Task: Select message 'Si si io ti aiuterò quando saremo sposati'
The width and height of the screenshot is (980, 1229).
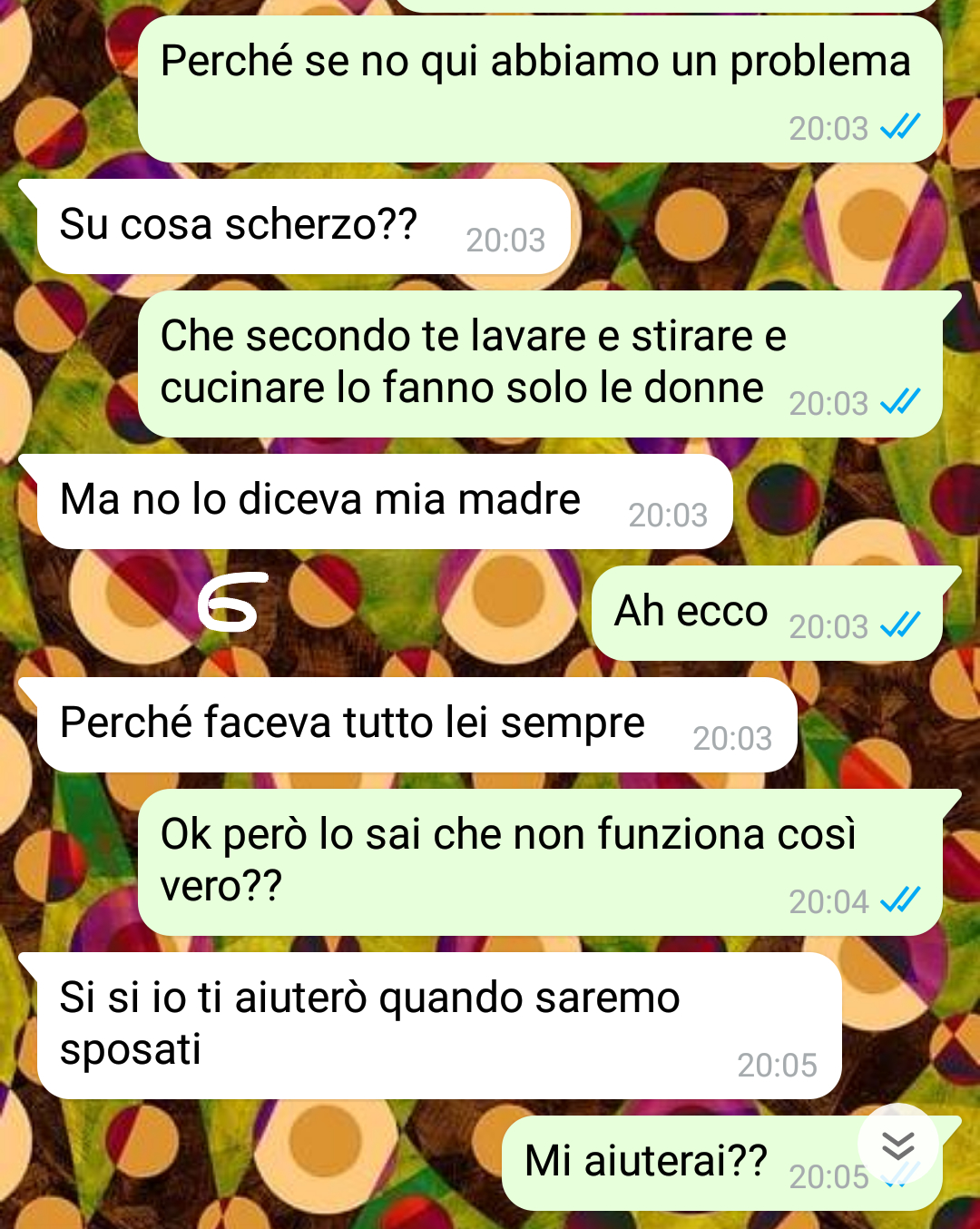Action: (439, 1026)
